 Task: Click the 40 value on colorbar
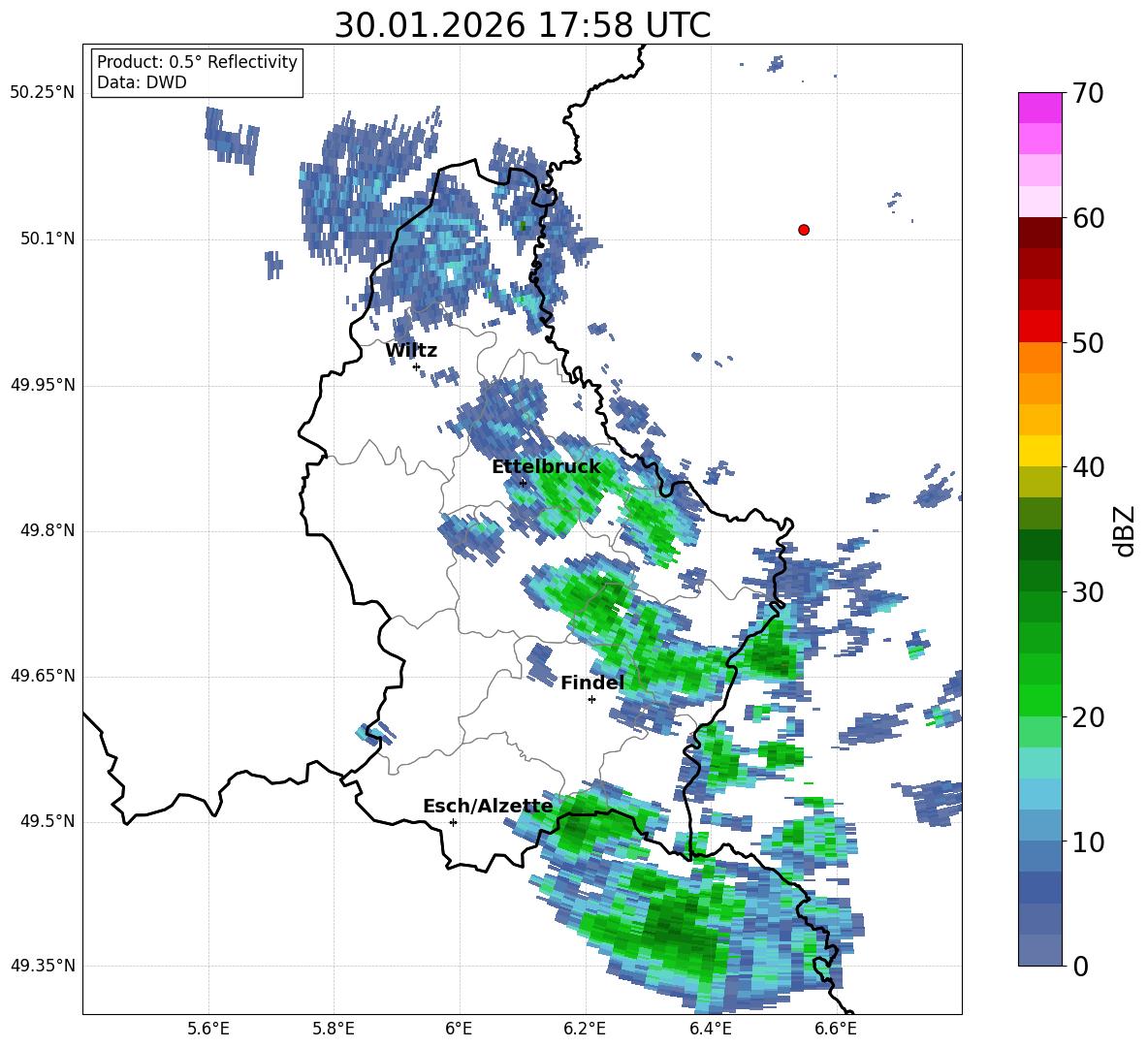pos(1089,467)
